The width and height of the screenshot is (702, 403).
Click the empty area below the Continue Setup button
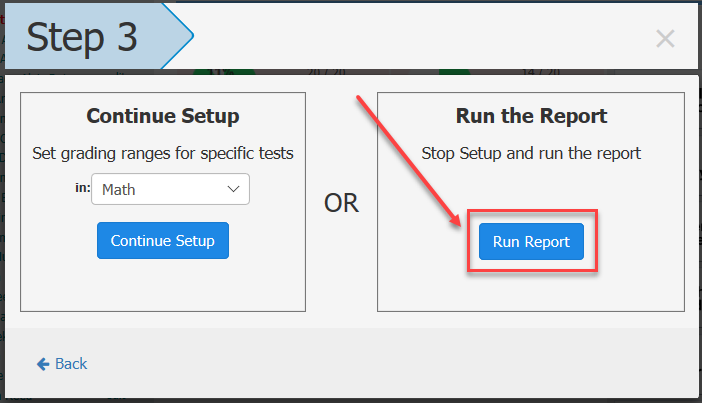[163, 284]
